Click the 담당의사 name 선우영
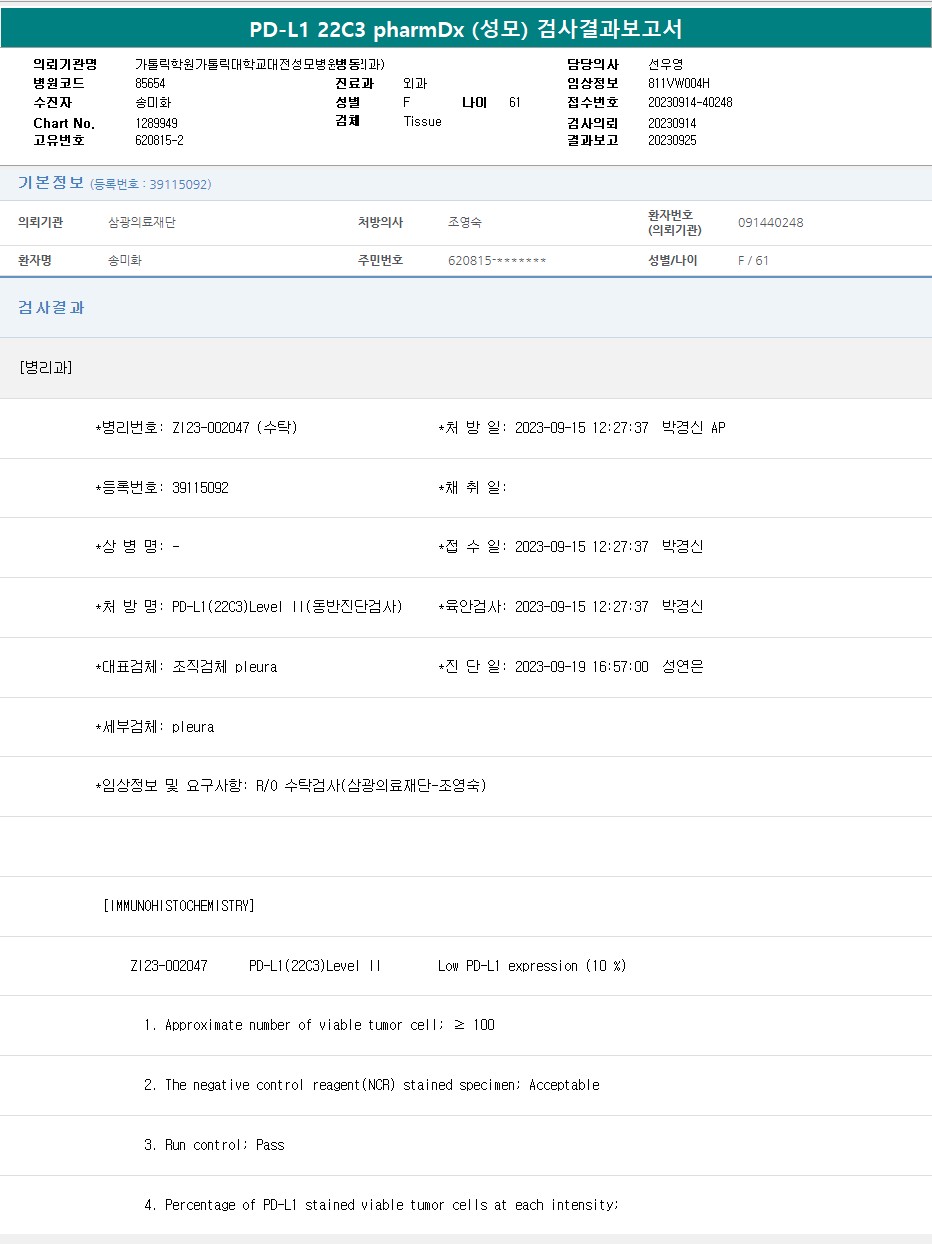932x1244 pixels. 665,65
